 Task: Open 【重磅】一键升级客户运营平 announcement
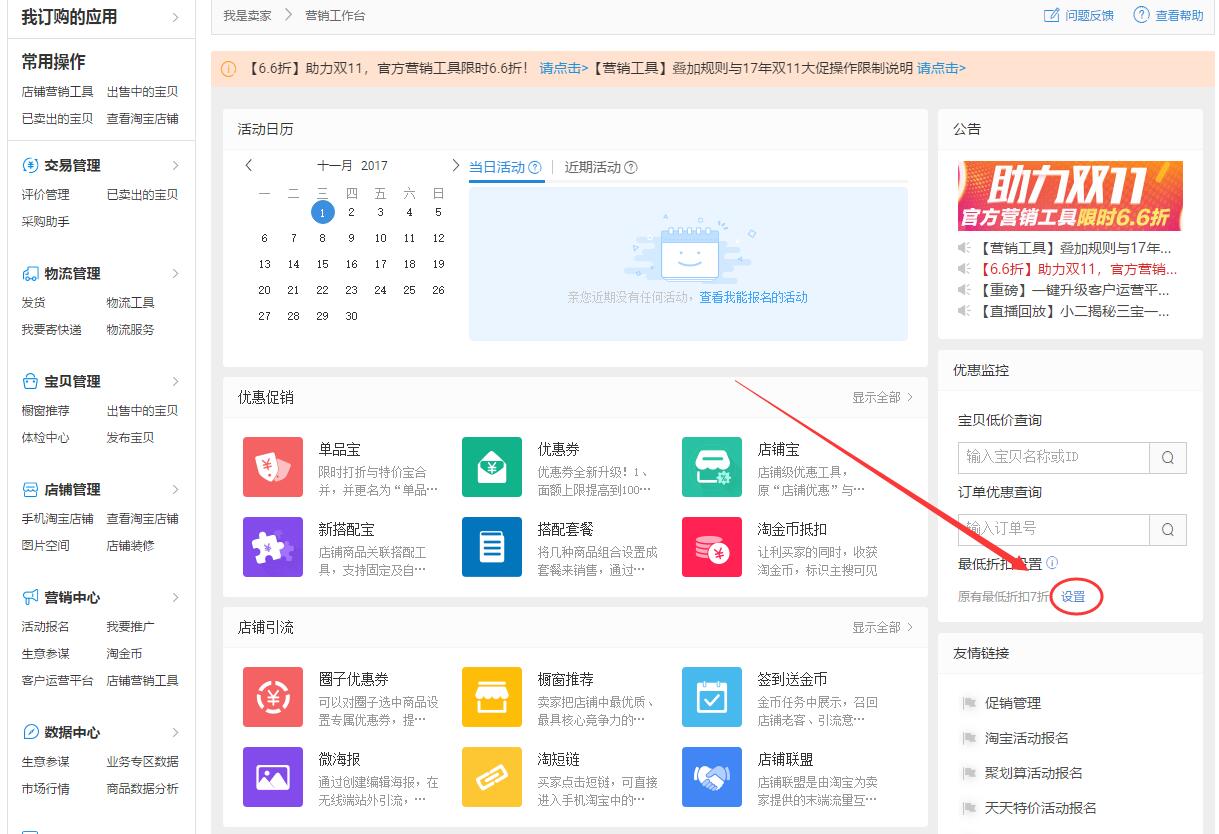pos(1074,290)
